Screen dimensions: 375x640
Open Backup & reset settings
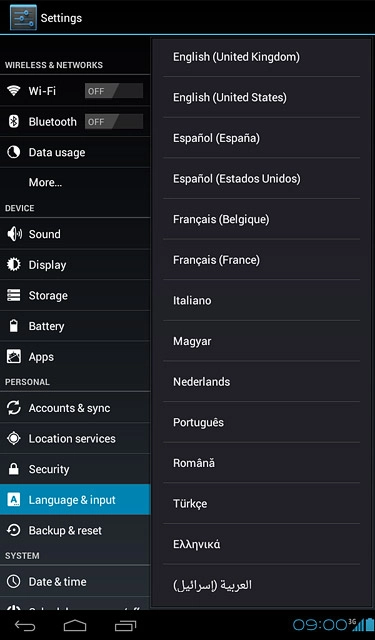click(x=75, y=530)
